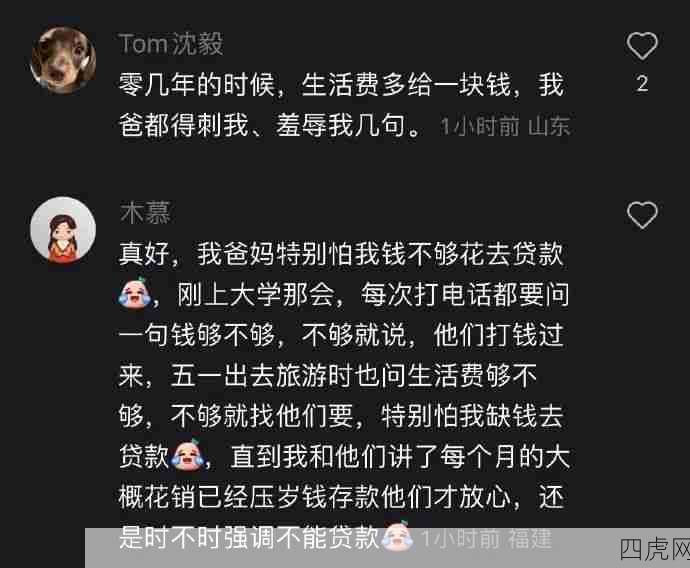The height and width of the screenshot is (568, 690).
Task: Click the crying emoji before 直到我和他们
Action: pyautogui.click(x=189, y=455)
